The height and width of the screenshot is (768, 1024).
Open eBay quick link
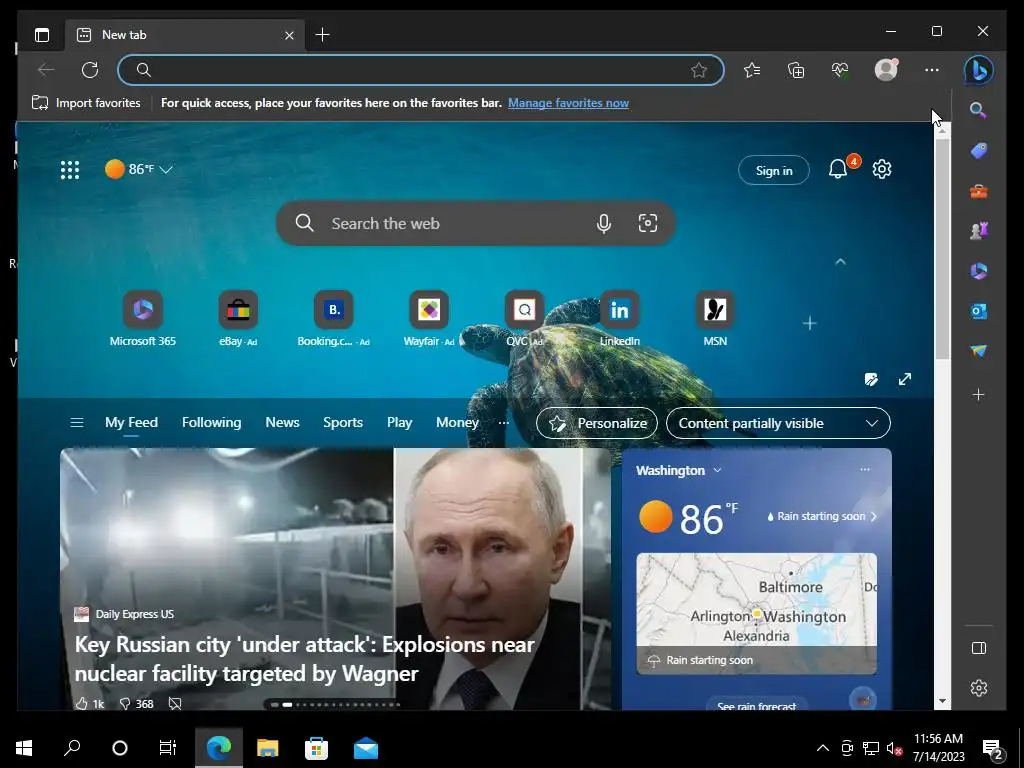(x=238, y=319)
